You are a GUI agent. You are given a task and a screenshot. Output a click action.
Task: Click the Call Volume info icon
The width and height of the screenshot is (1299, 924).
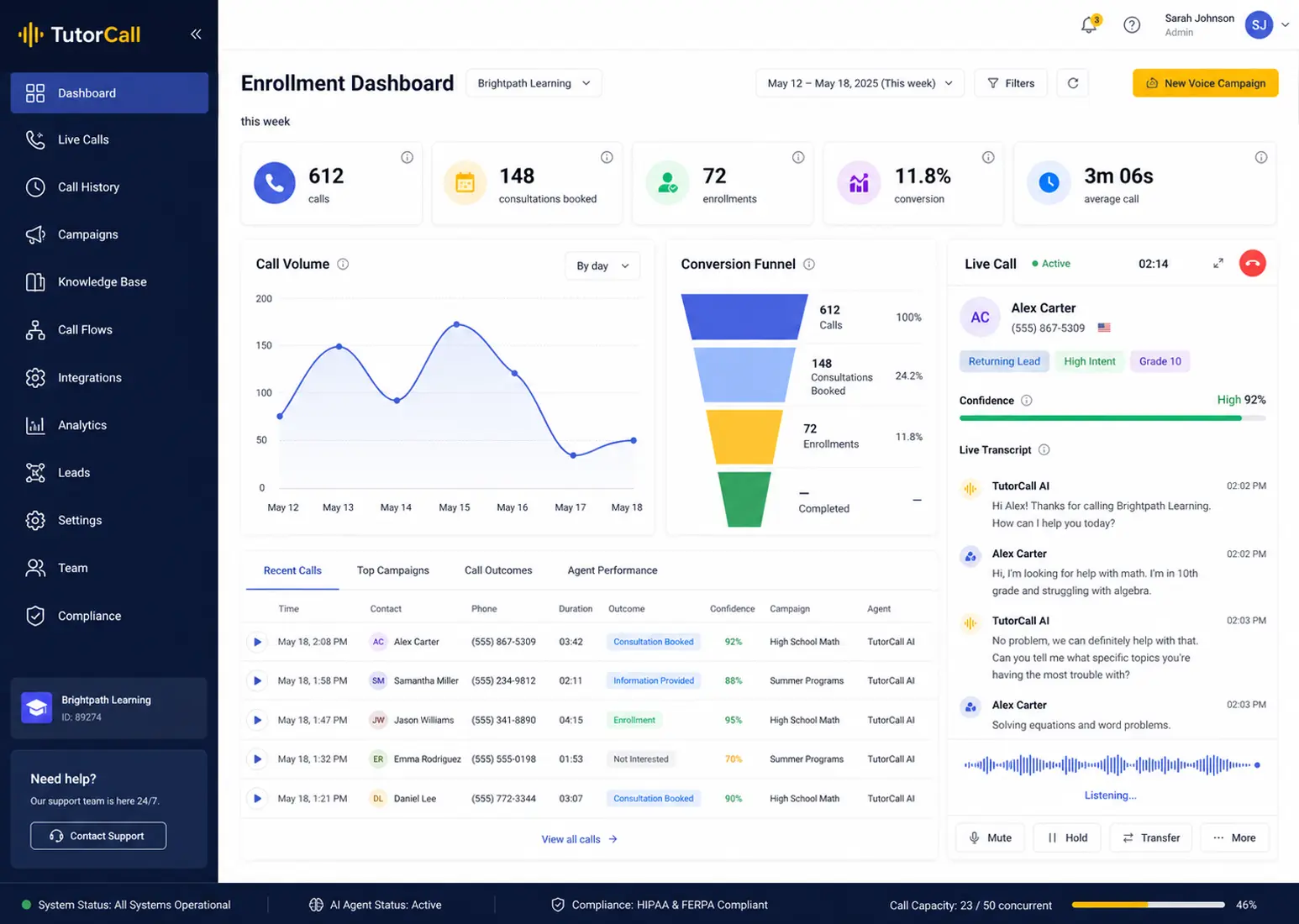tap(343, 264)
